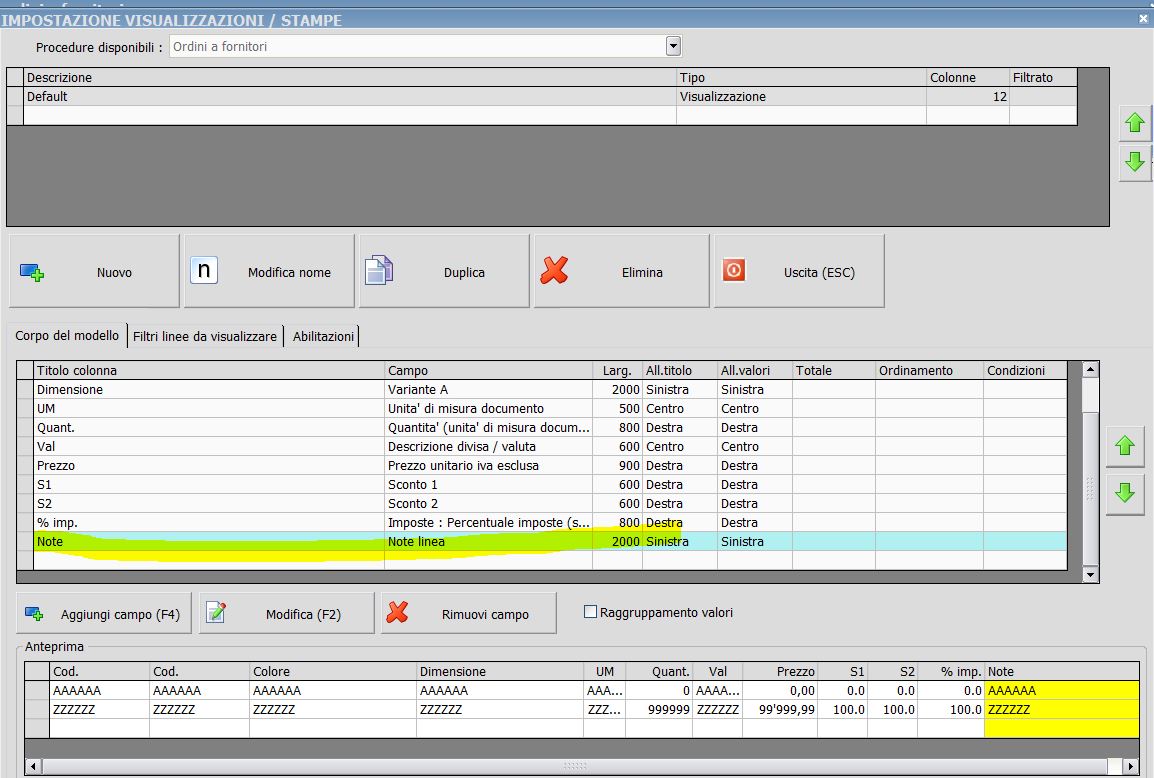Enable Raggruppamento valori checkbox
This screenshot has width=1154, height=778.
tap(591, 612)
